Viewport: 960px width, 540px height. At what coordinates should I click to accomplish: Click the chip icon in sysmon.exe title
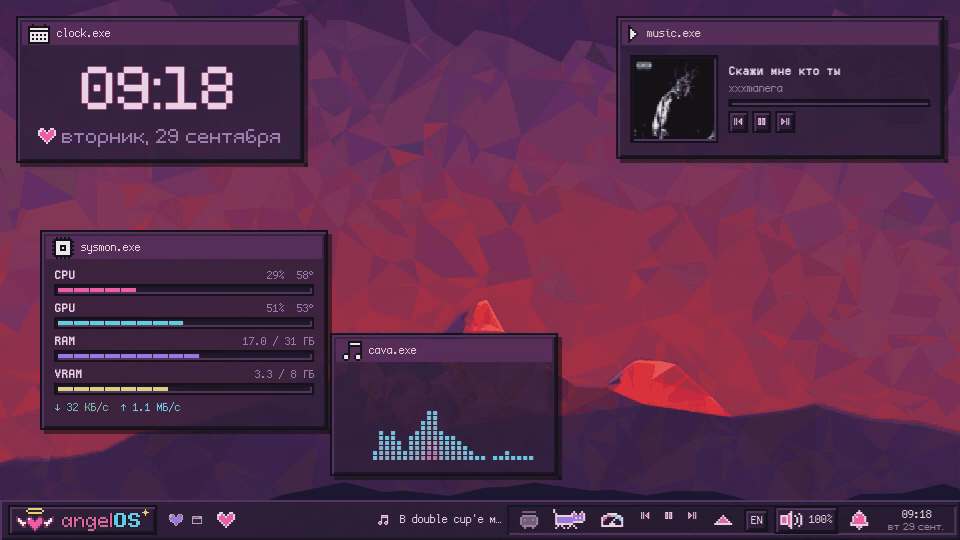click(x=62, y=247)
